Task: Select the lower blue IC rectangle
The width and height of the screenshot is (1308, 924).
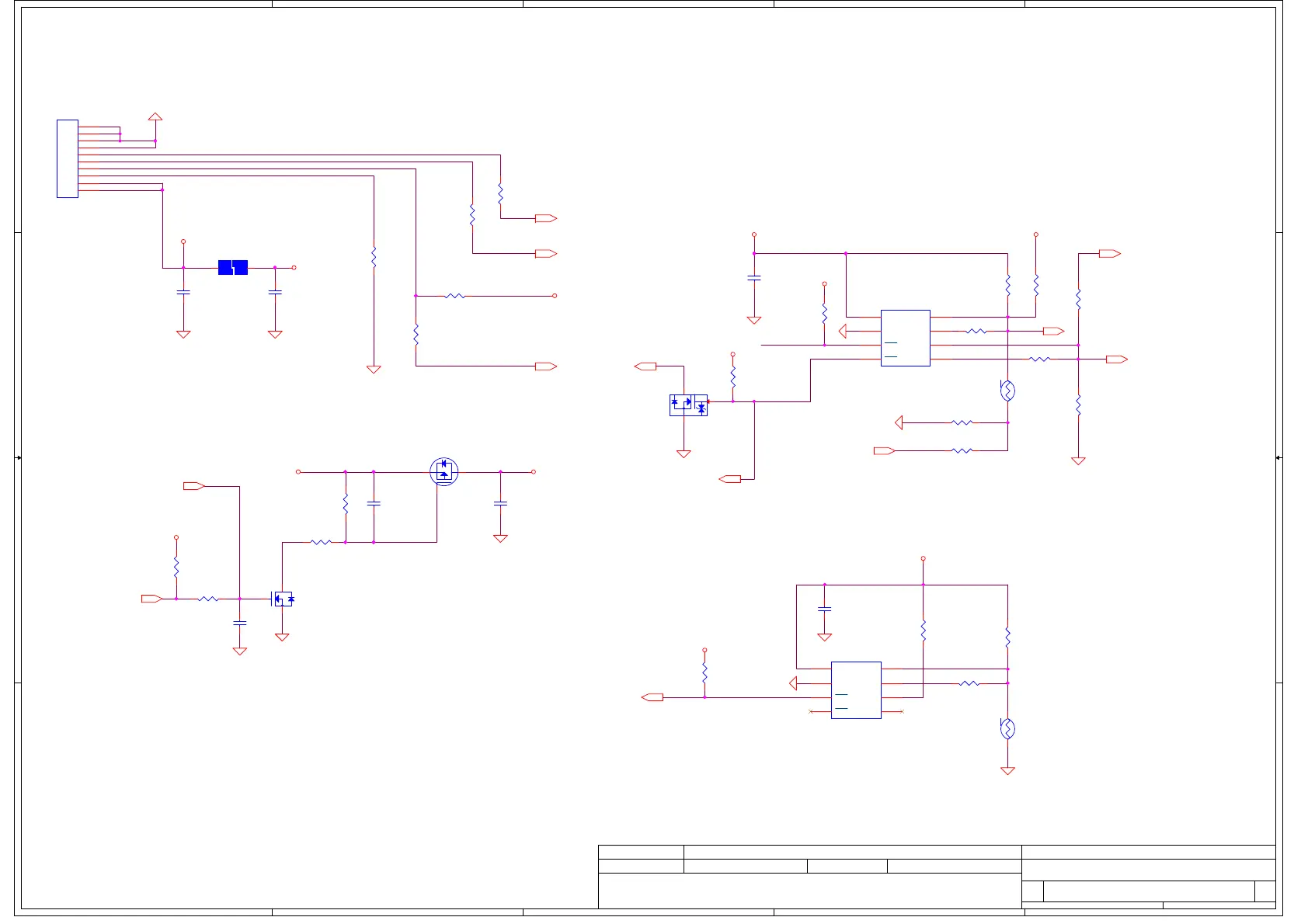Action: (856, 690)
